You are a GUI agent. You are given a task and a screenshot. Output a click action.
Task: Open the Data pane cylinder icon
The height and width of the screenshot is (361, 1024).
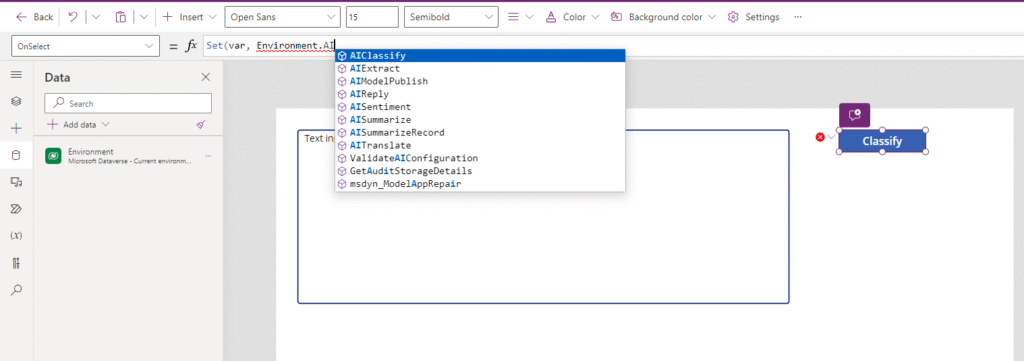(16, 155)
